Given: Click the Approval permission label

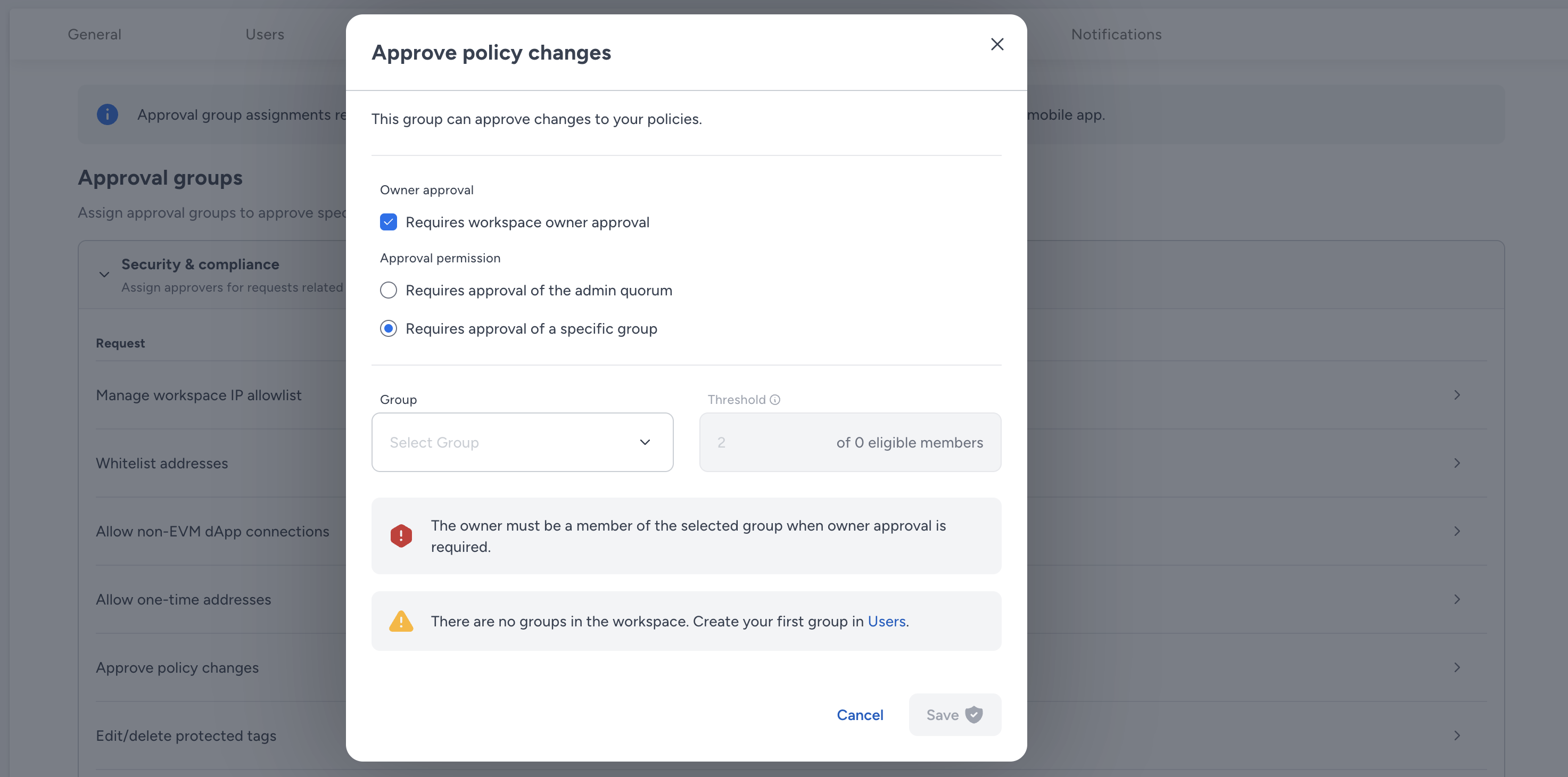Looking at the screenshot, I should 440,258.
